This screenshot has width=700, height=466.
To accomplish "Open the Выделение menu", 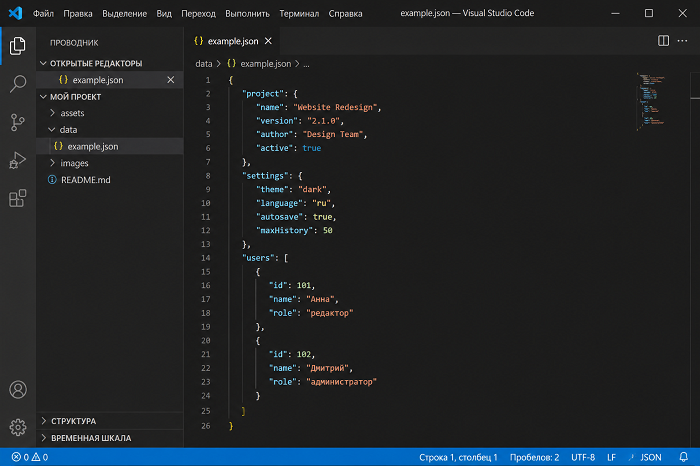I will [125, 13].
